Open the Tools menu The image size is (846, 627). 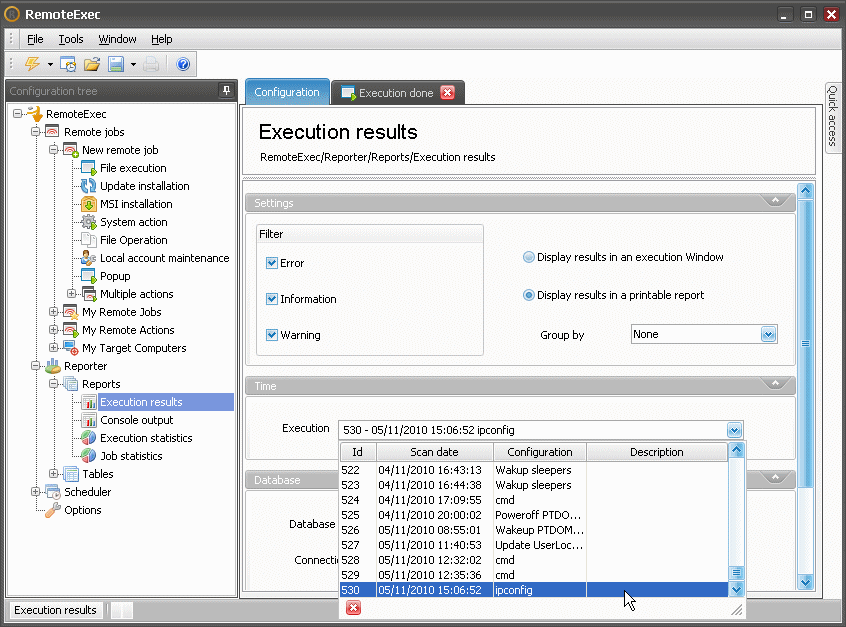pos(71,39)
